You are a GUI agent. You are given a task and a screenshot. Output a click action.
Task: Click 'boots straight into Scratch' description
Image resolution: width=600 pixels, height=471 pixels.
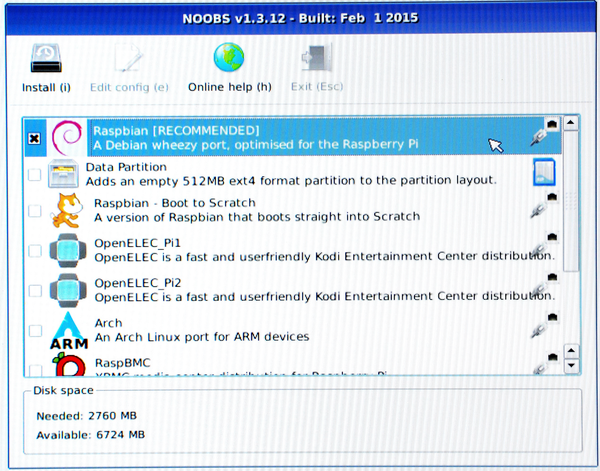[257, 217]
